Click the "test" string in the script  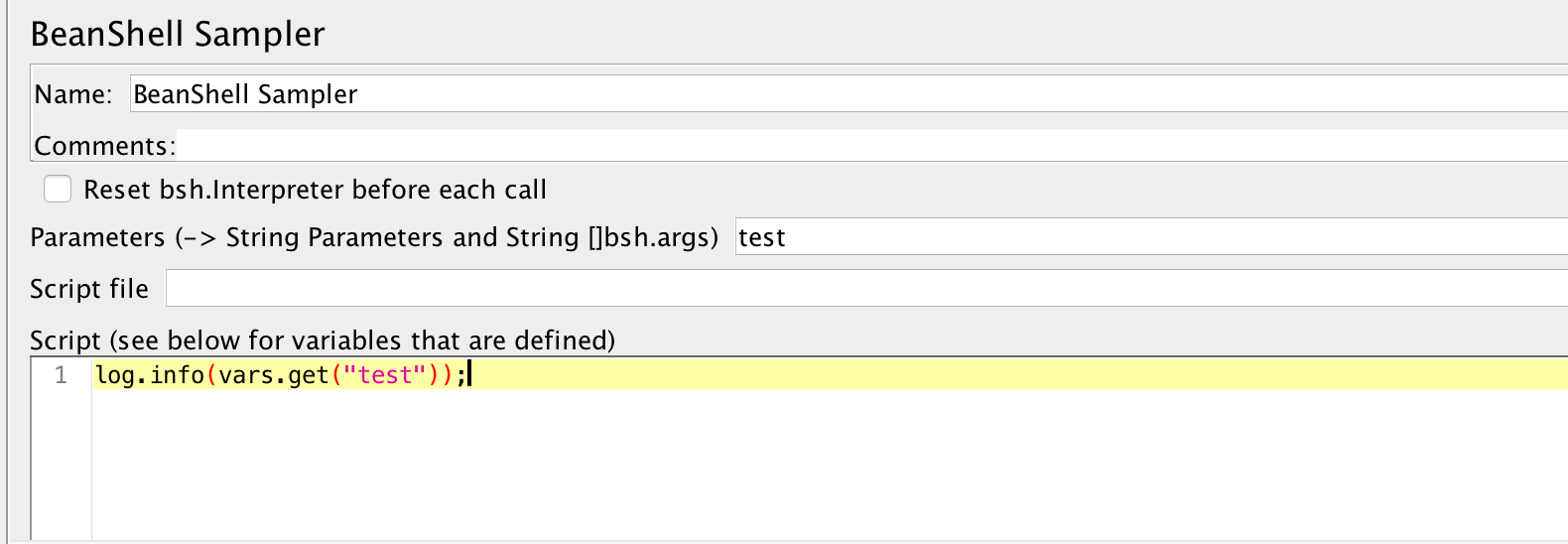[x=385, y=375]
